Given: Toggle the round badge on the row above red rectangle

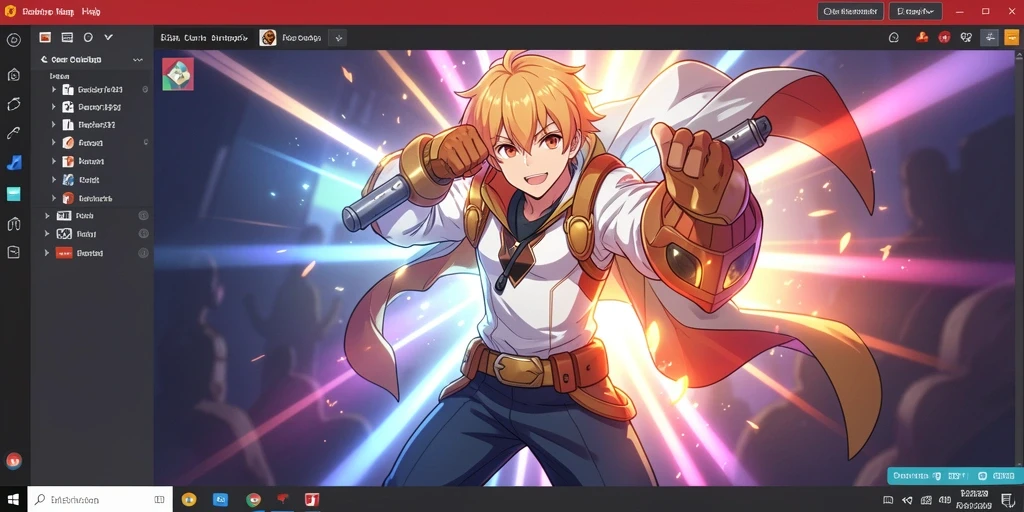Looking at the screenshot, I should point(144,234).
